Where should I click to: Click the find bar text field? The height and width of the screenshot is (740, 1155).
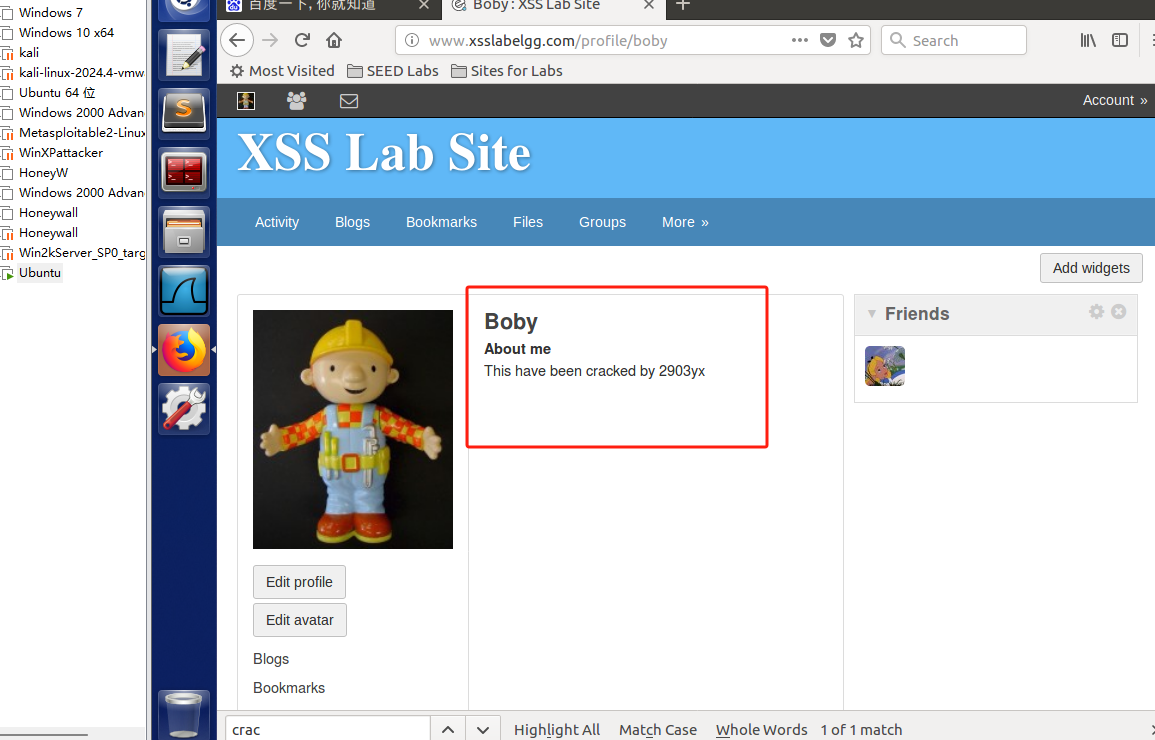pyautogui.click(x=327, y=729)
